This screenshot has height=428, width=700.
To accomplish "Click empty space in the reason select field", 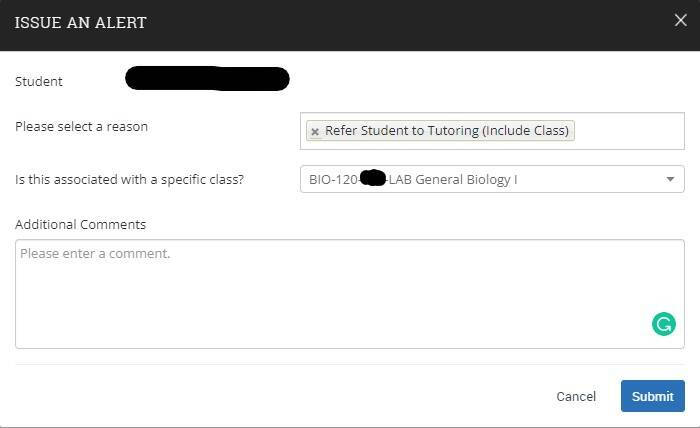I will click(x=630, y=131).
